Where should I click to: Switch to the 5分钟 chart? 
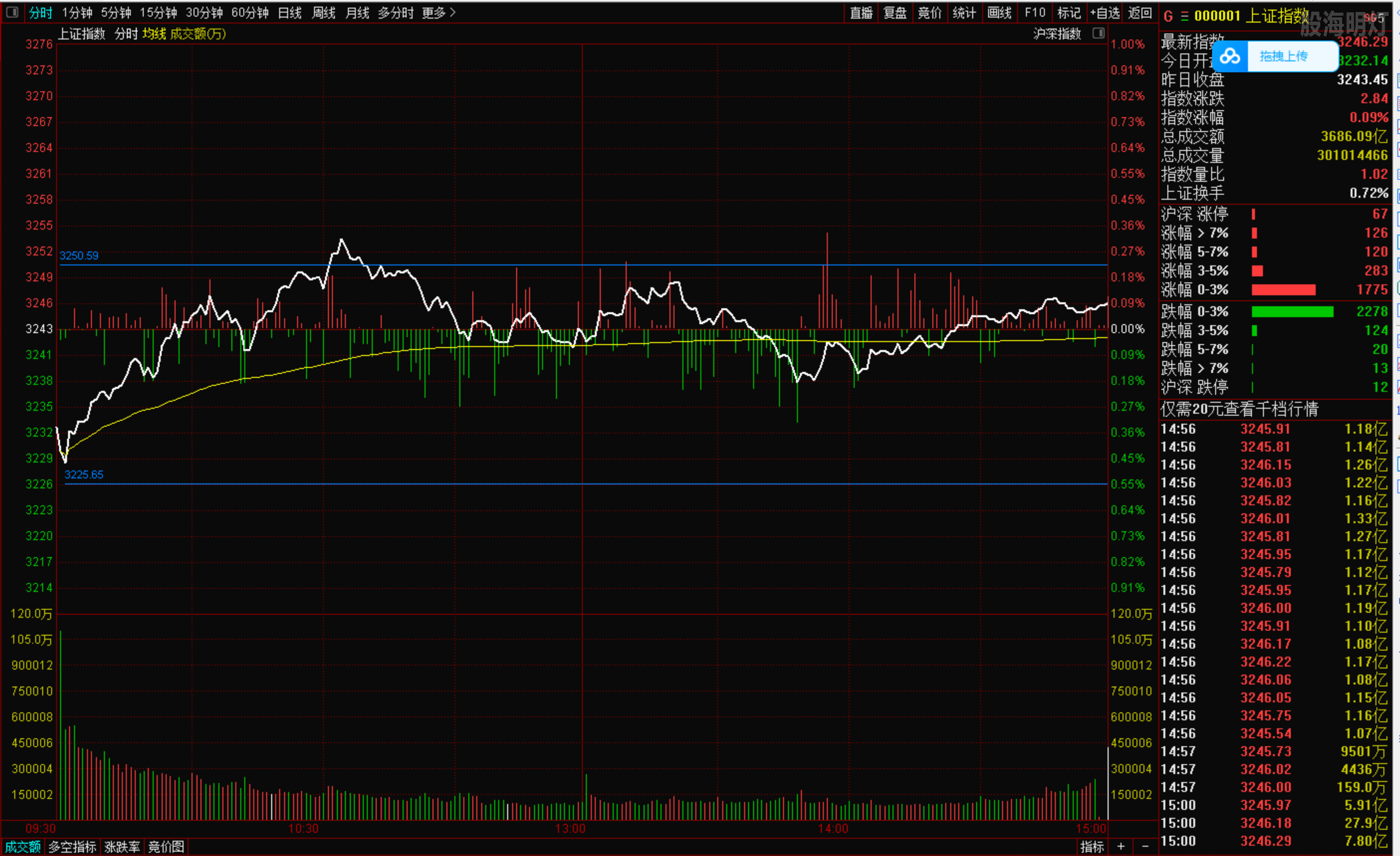click(x=116, y=13)
